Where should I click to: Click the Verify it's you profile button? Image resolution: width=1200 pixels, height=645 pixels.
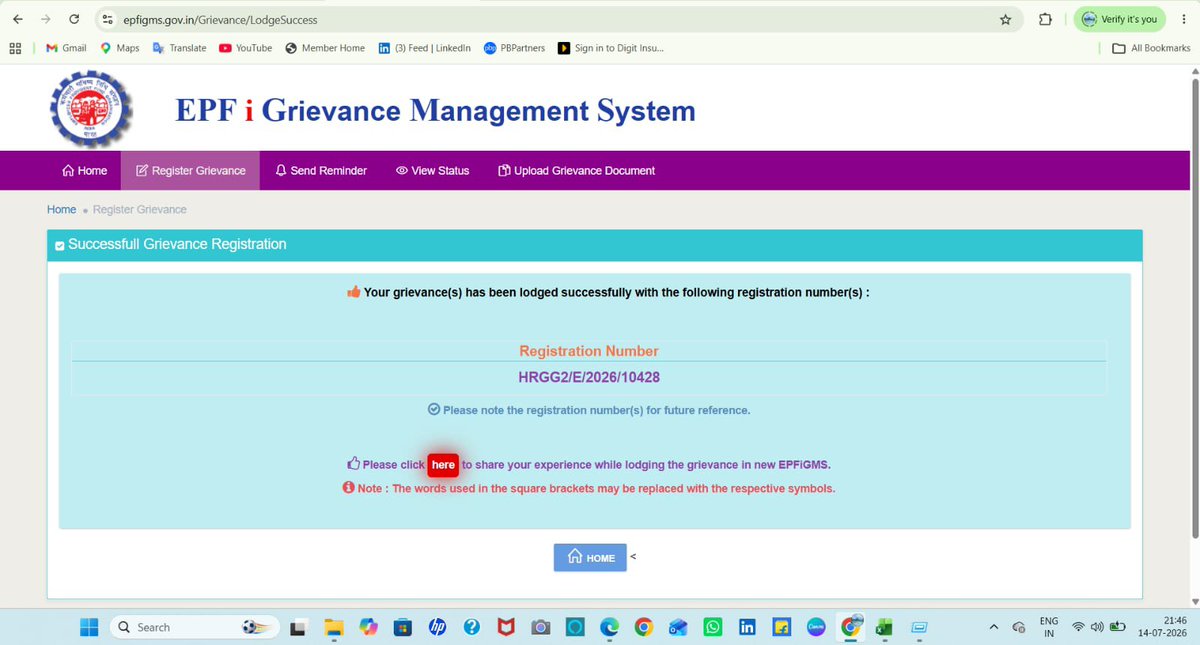pos(1119,19)
